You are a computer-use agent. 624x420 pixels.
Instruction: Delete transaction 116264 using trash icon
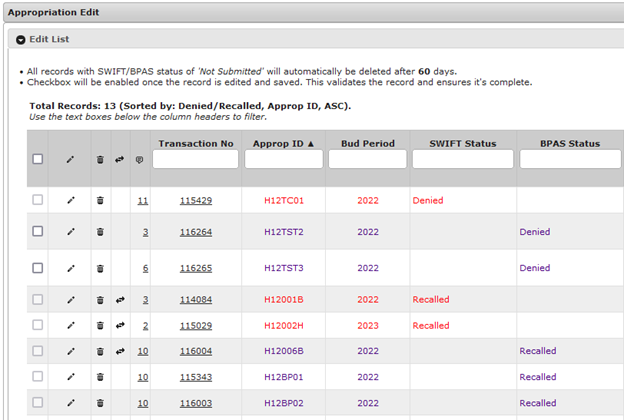click(100, 232)
